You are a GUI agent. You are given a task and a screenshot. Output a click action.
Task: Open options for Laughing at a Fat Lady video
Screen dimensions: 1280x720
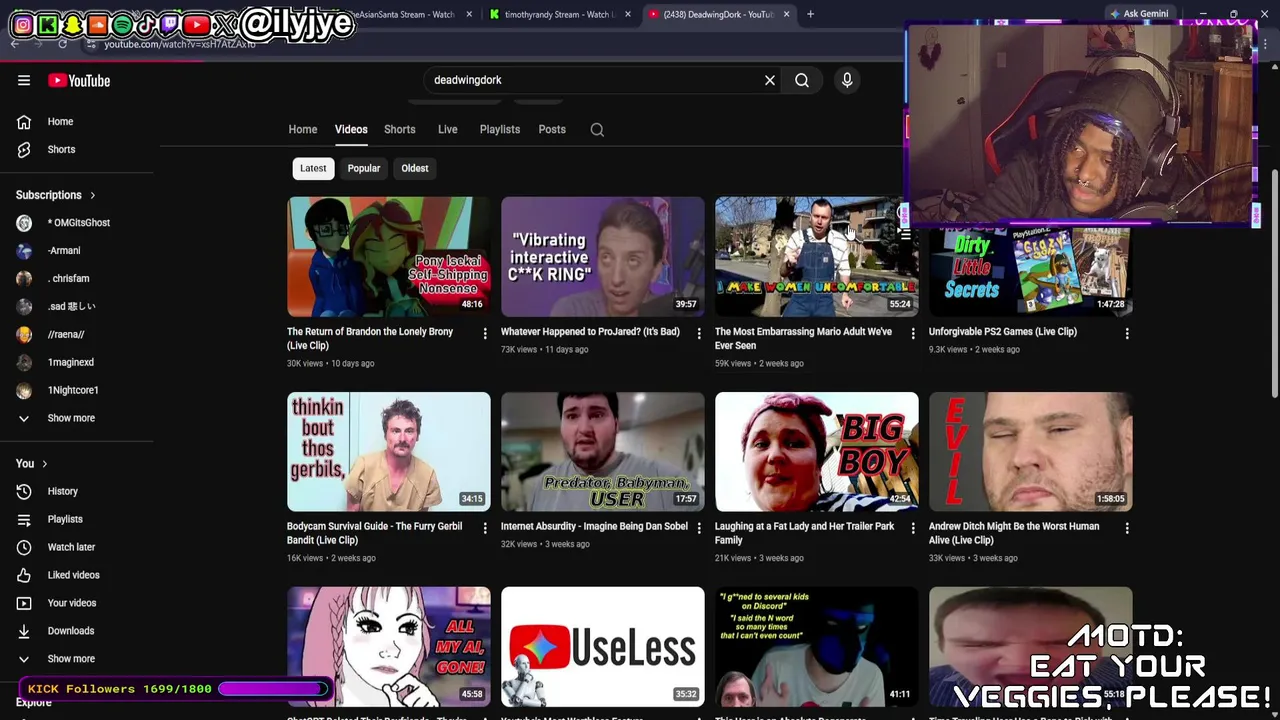coord(913,527)
